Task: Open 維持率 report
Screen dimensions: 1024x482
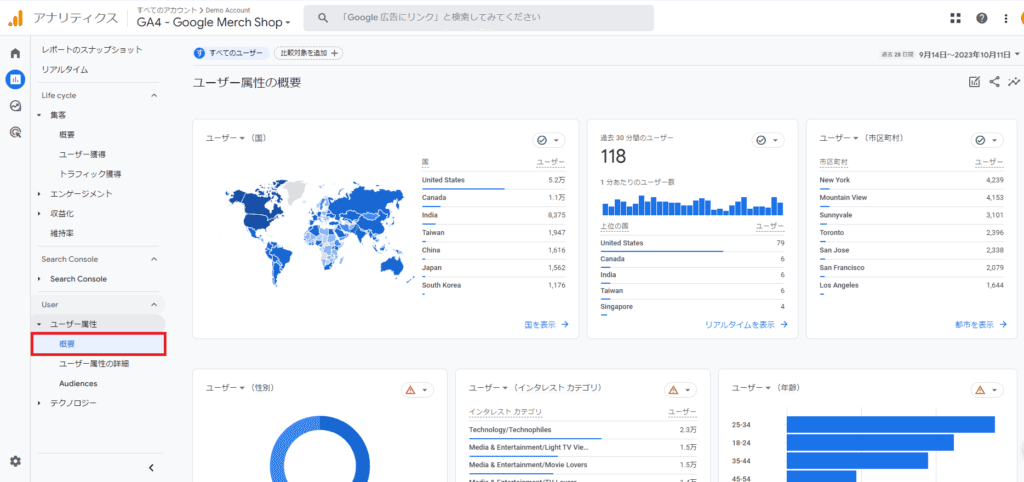Action: 62,233
